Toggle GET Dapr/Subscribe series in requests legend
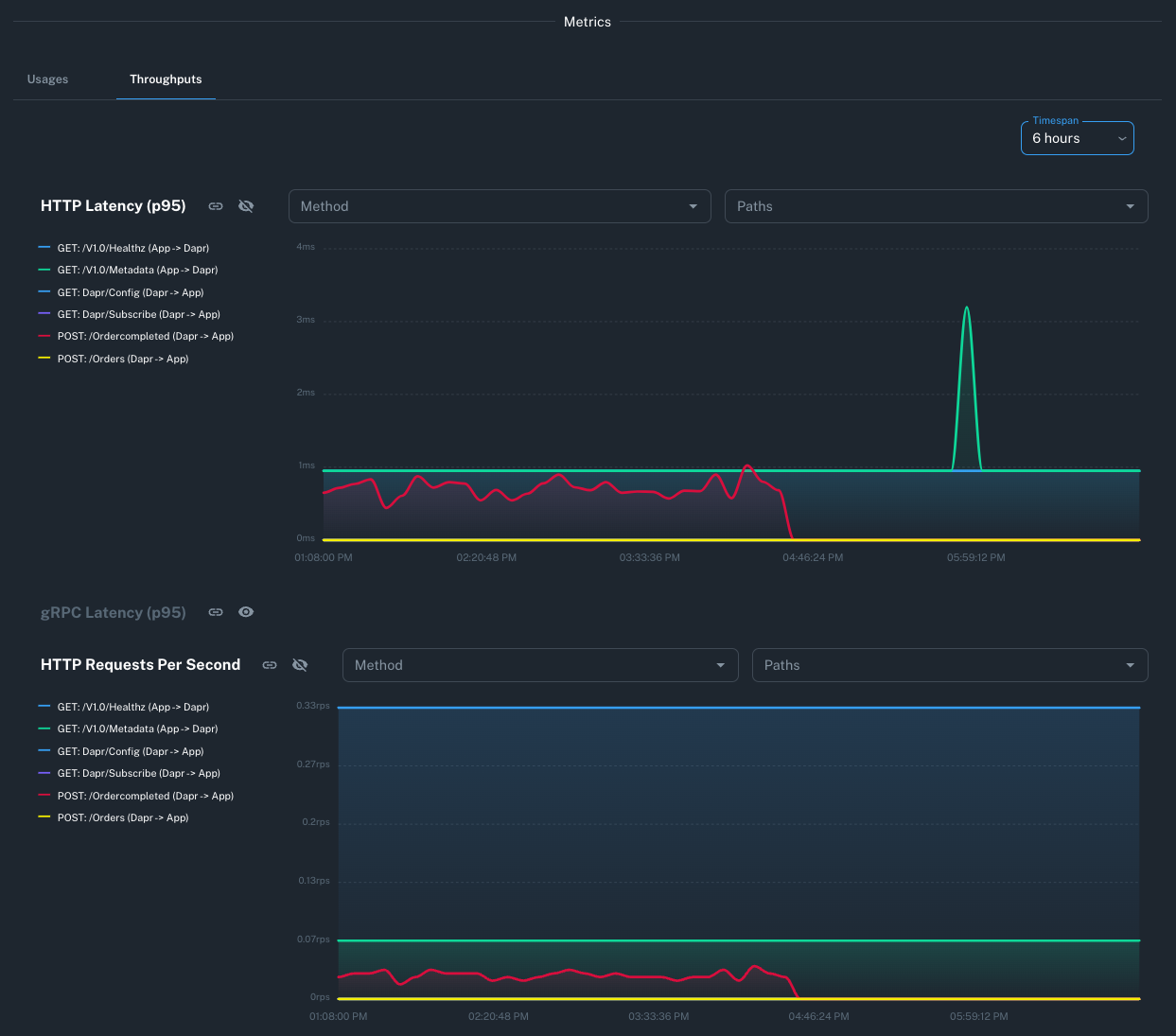Screen dimensions: 1176x1036 coord(138,773)
